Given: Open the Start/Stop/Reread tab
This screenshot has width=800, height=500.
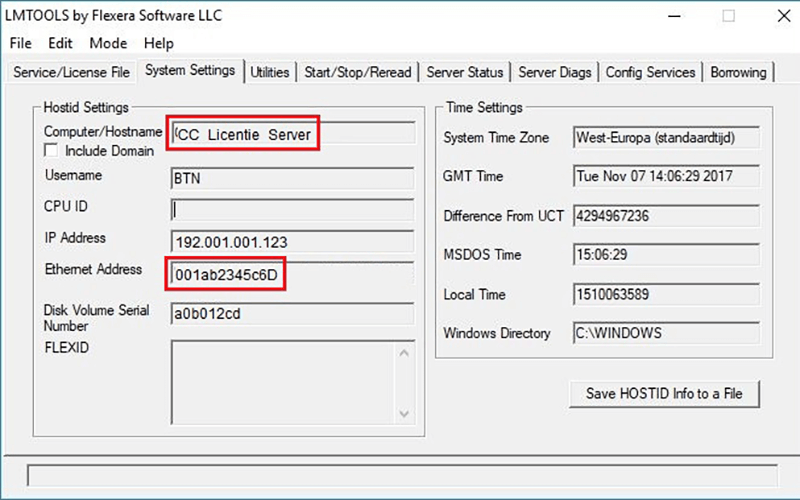Looking at the screenshot, I should 357,72.
